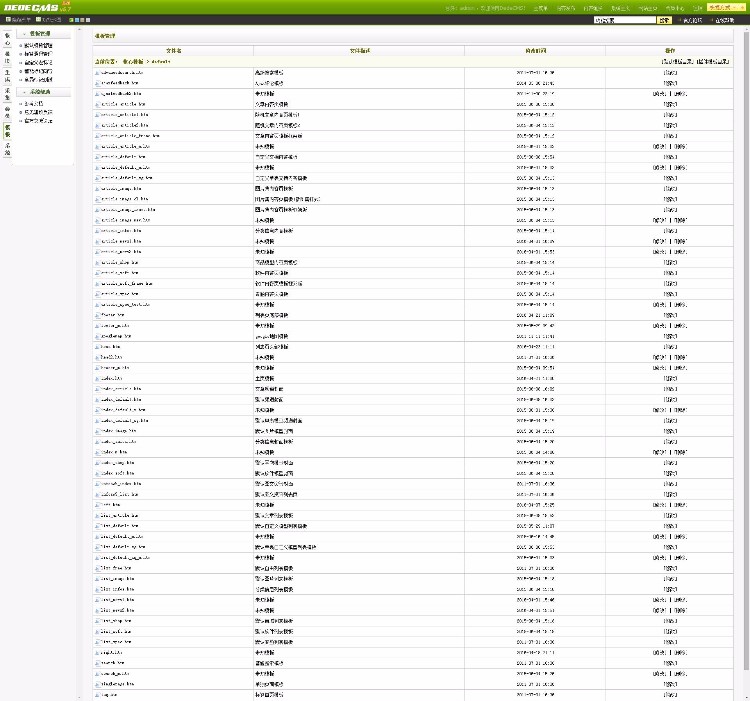The height and width of the screenshot is (701, 750).
Task: Switch to the 生成 vertical side tab
Action: point(7,76)
